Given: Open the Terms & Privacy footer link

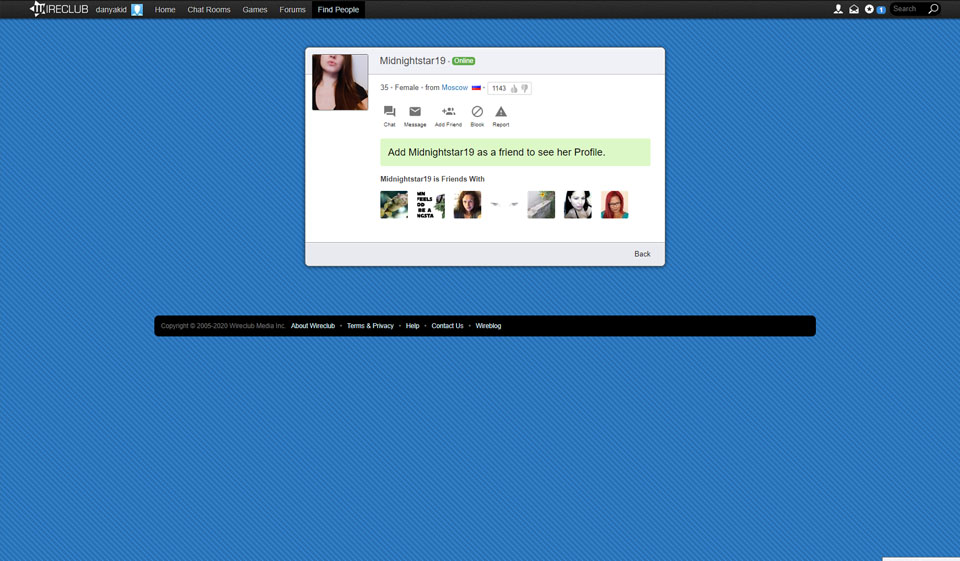Looking at the screenshot, I should tap(370, 326).
